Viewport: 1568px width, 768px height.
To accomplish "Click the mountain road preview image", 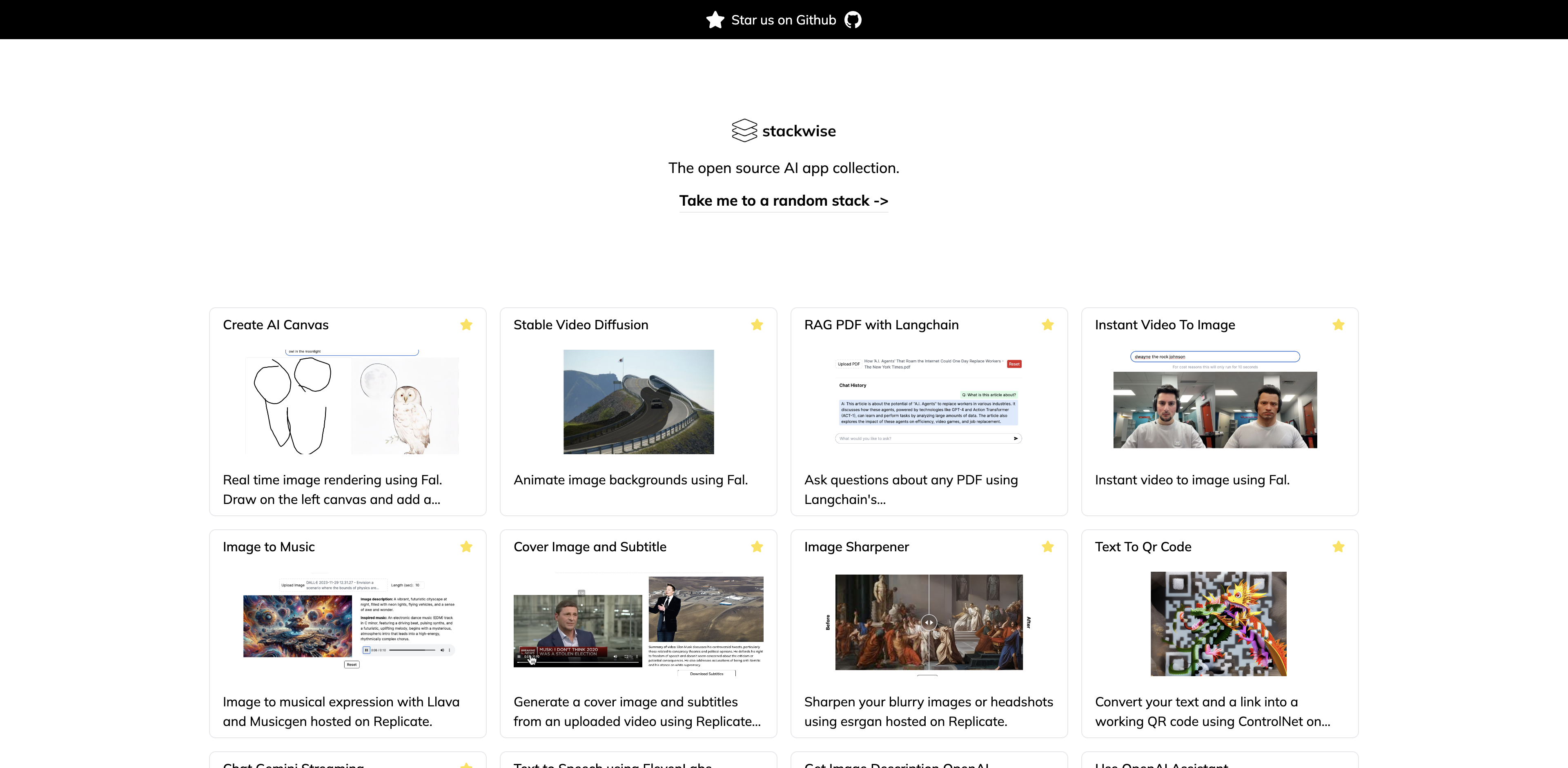I will coord(639,402).
